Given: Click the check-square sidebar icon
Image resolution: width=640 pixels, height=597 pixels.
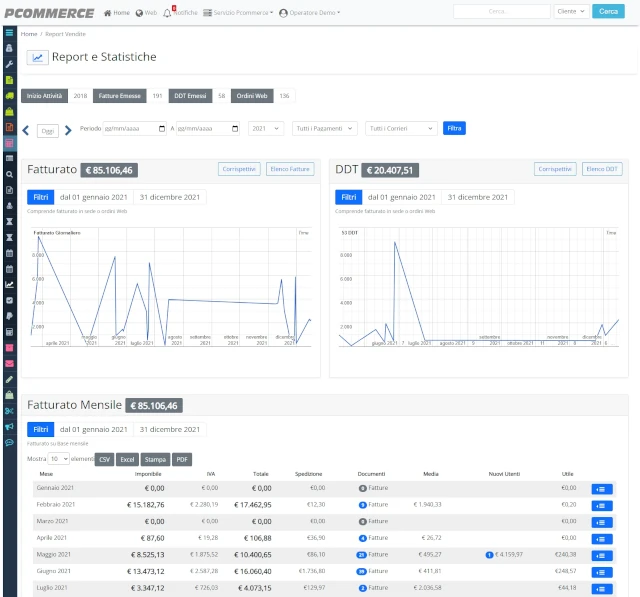Looking at the screenshot, I should [x=9, y=300].
